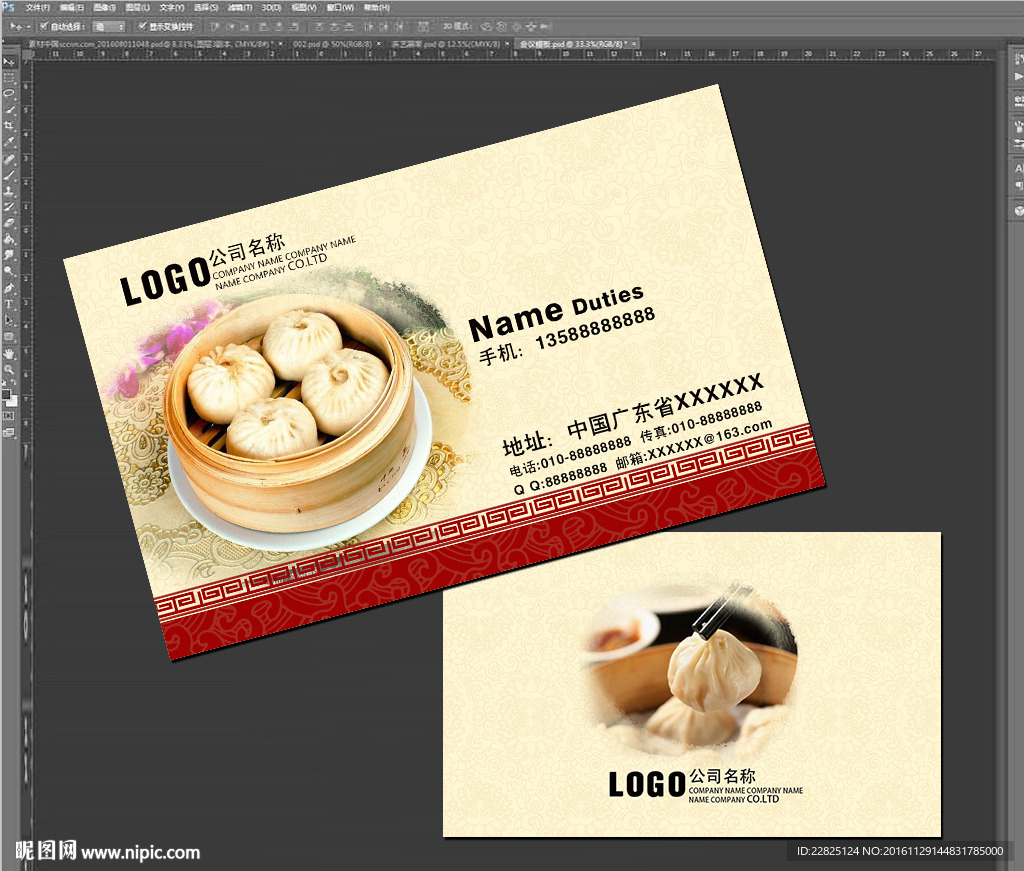Screen dimensions: 1024x871
Task: Click the background color swatch
Action: 12,401
